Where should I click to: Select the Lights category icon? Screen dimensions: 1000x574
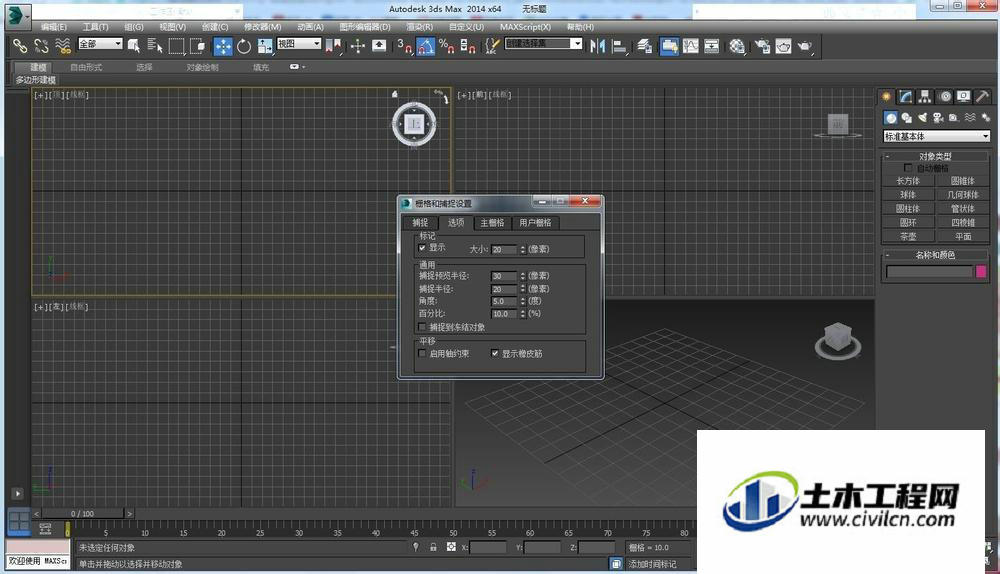point(922,117)
